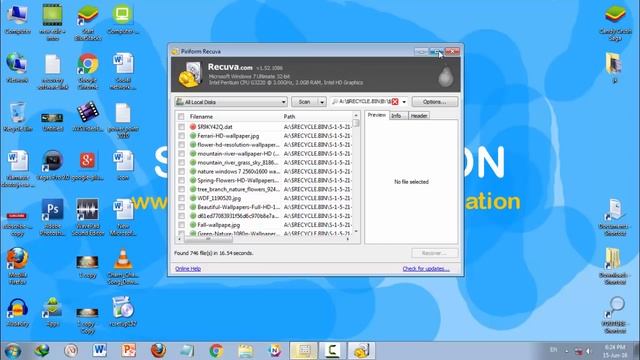Viewport: 640px width, 360px height.
Task: Click the Piriform pear logo
Action: tap(445, 76)
